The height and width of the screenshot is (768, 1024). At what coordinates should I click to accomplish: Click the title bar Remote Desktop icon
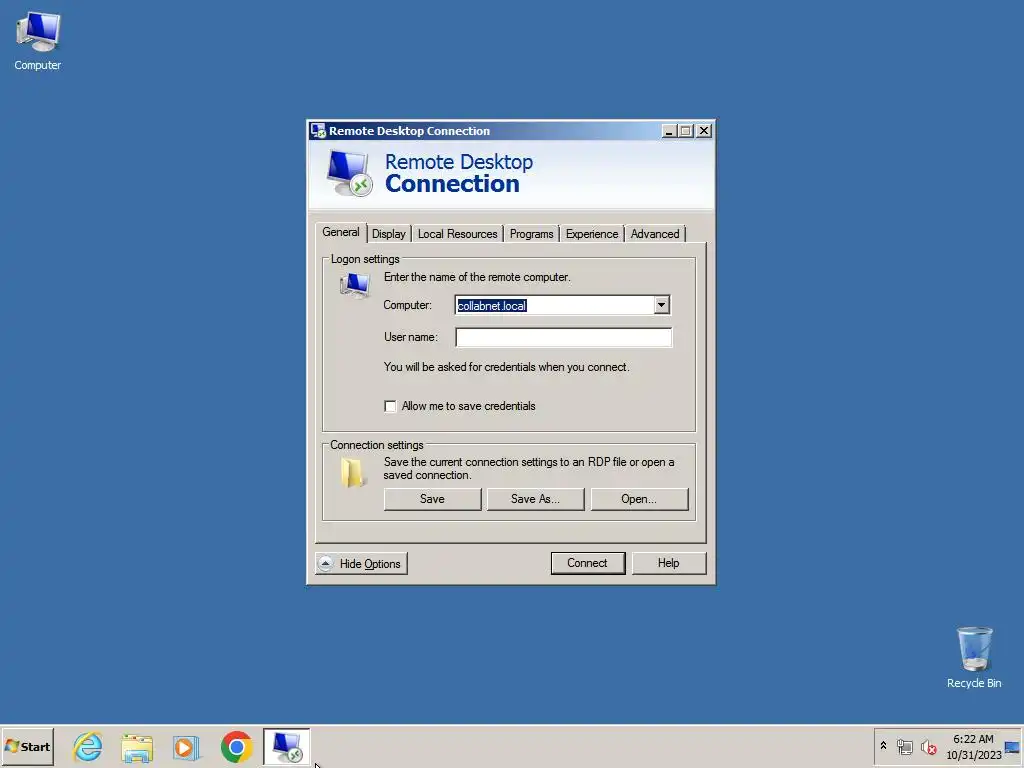click(x=318, y=131)
